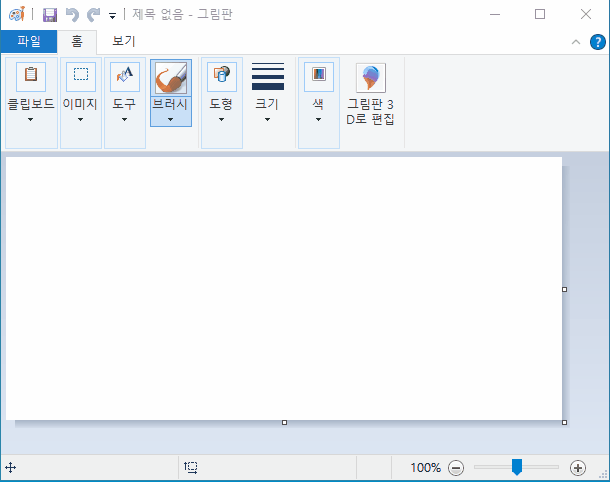Click the right-edge canvas resize handle
Viewport: 610px width, 482px height.
tap(564, 289)
